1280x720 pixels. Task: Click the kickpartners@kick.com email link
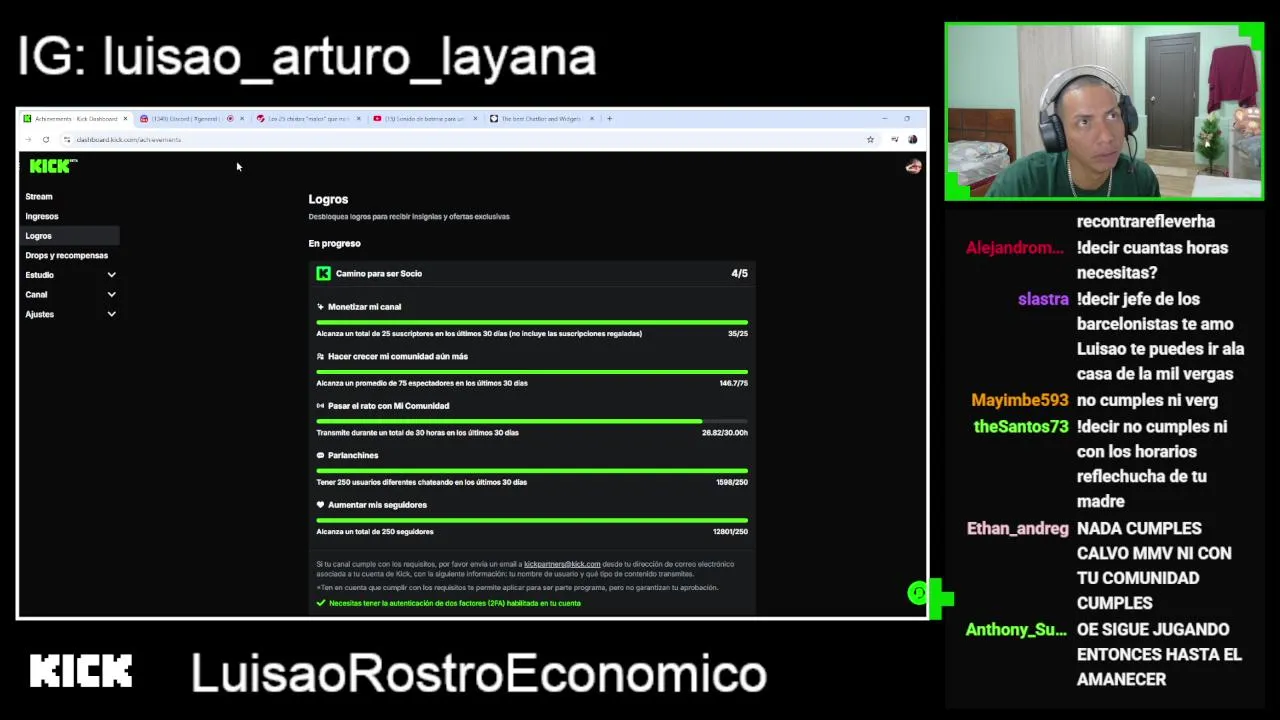(x=562, y=564)
